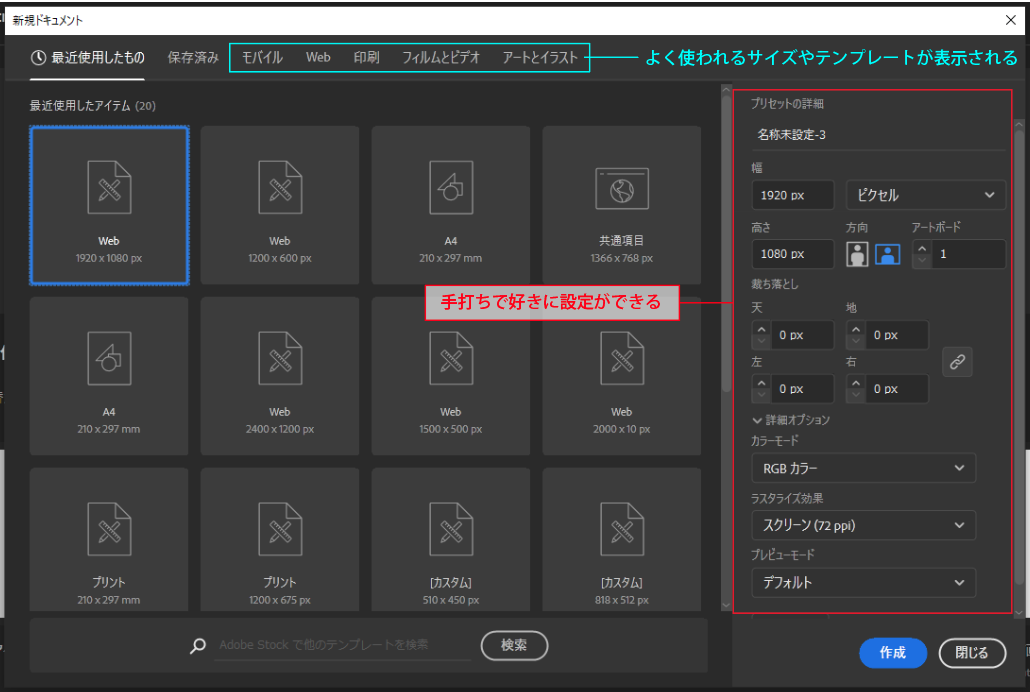Image resolution: width=1030 pixels, height=692 pixels.
Task: Click the chain link icon beside bleed fields
Action: tap(957, 362)
